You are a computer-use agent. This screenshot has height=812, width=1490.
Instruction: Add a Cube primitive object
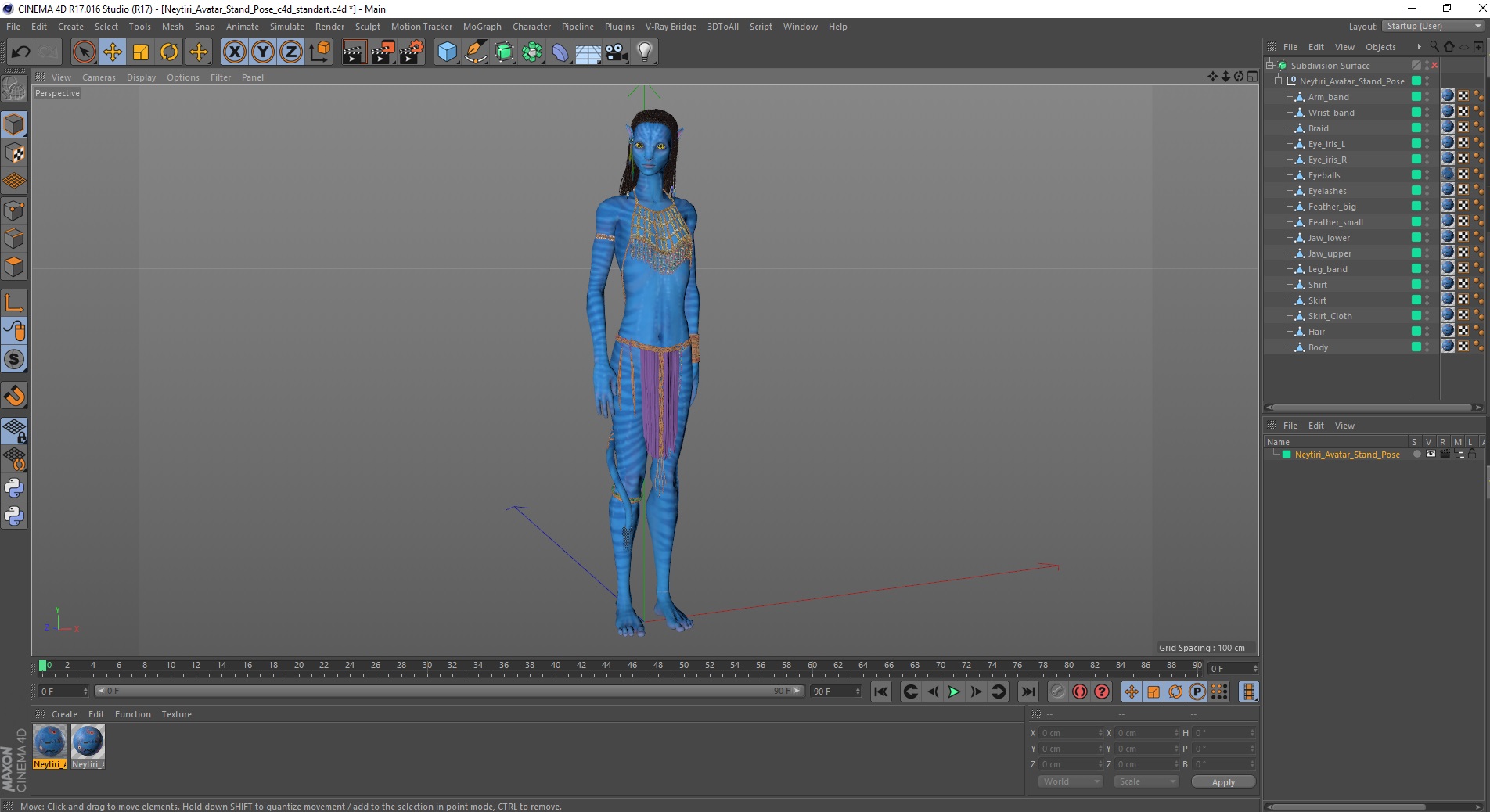pyautogui.click(x=447, y=52)
